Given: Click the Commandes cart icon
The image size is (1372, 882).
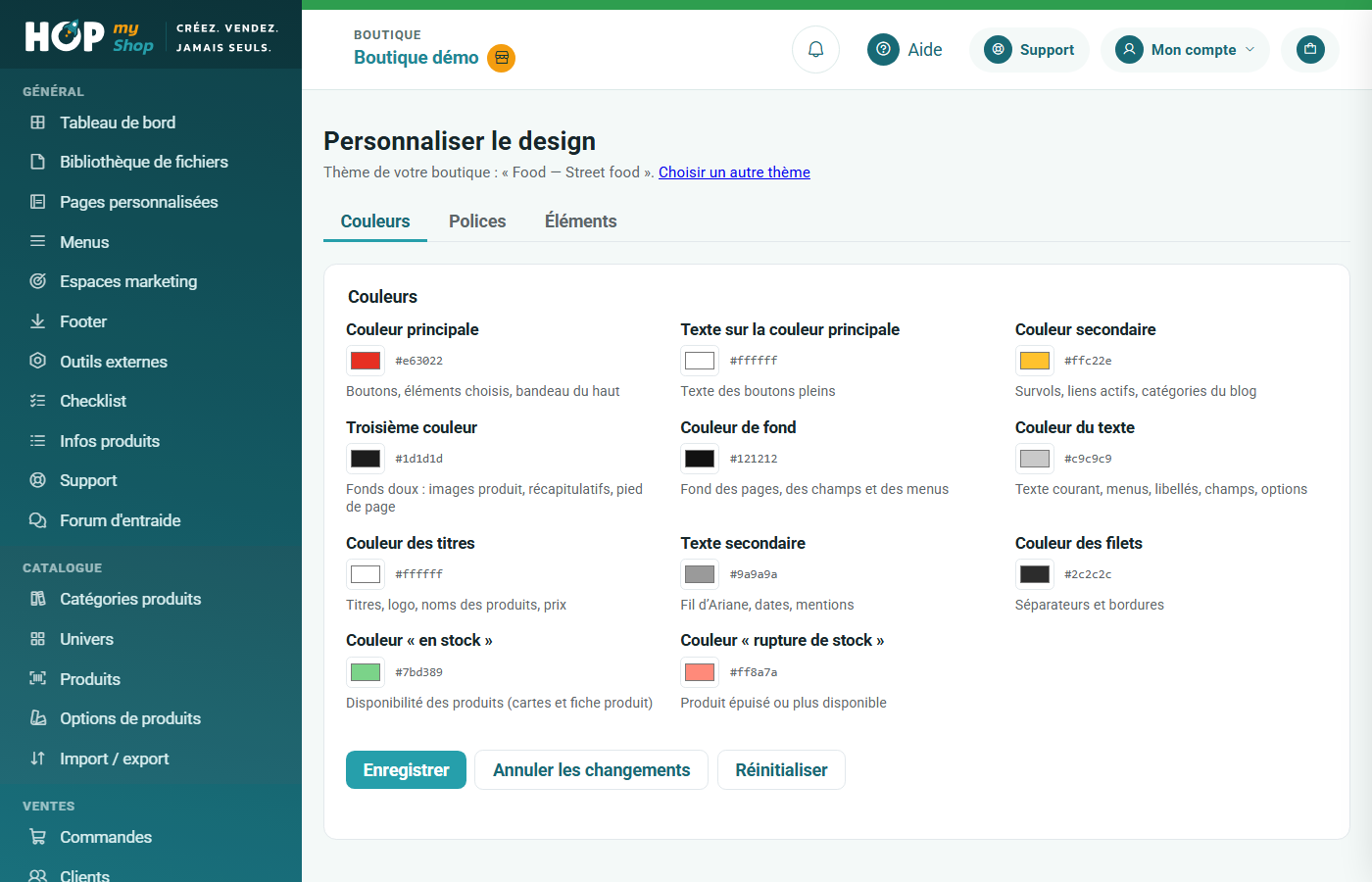Looking at the screenshot, I should (38, 837).
